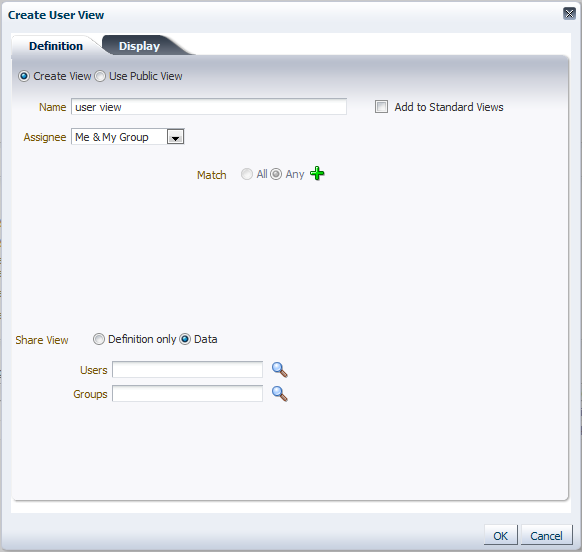The height and width of the screenshot is (552, 582).
Task: Close the Create User View dialog
Action: click(x=569, y=14)
